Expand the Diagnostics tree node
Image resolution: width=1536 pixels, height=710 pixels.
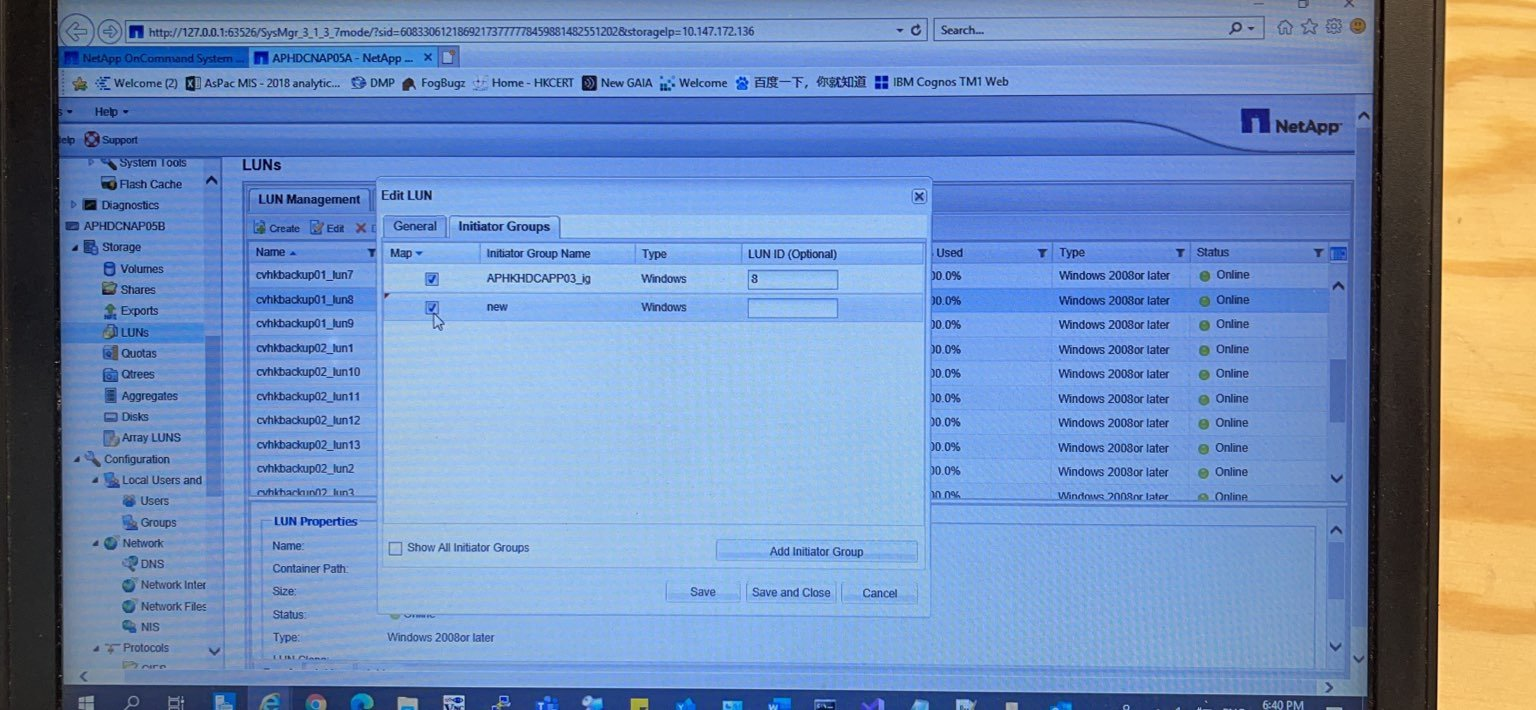(x=74, y=205)
